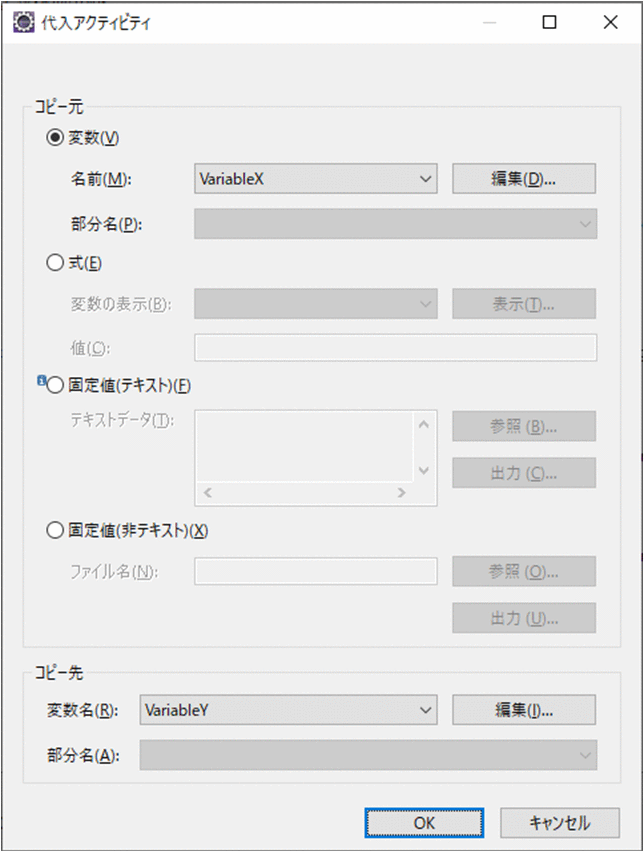Choose the 固定値(非テキスト)(X) option
644x852 pixels.
tap(55, 530)
